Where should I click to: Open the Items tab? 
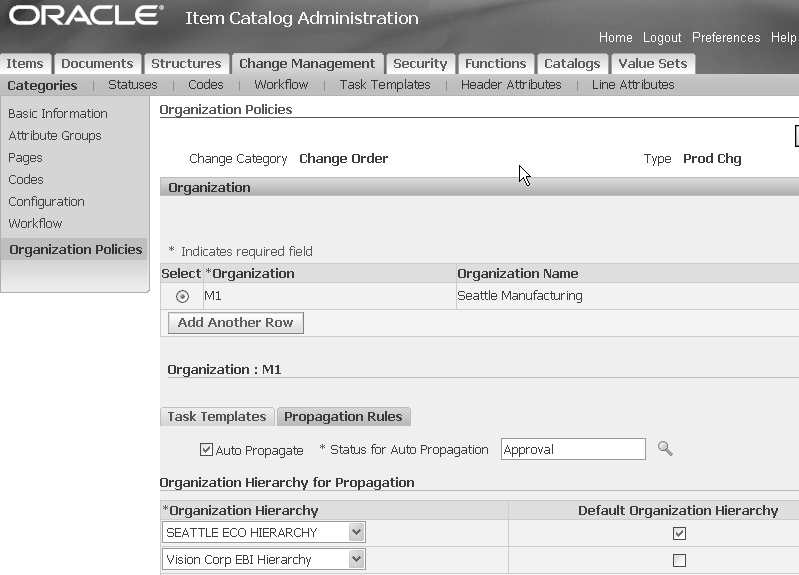click(25, 64)
